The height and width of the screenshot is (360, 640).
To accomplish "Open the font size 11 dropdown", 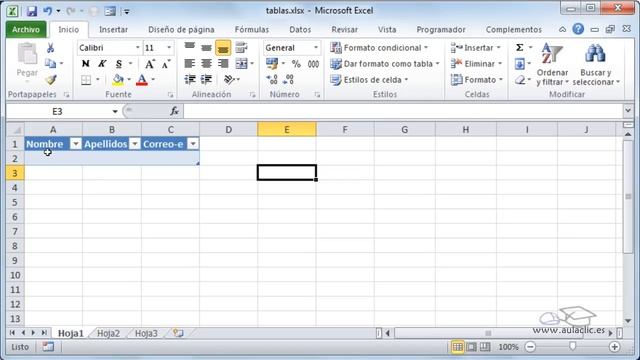I will tap(169, 48).
